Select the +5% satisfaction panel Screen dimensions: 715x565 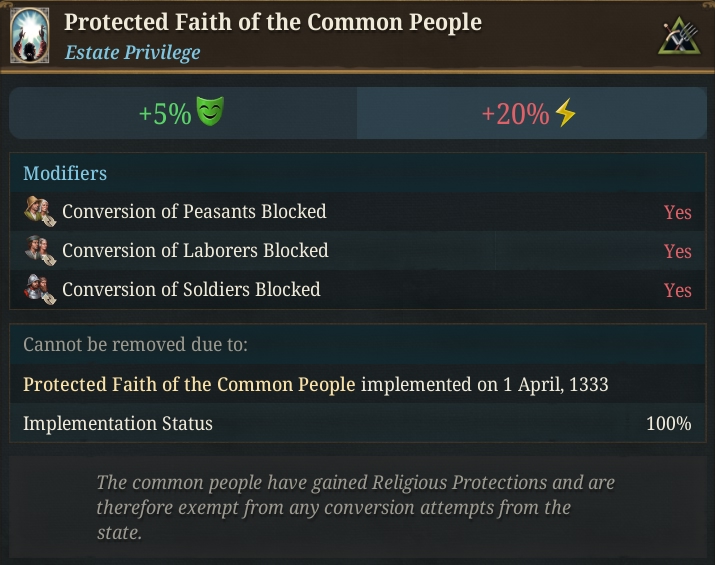tap(183, 113)
